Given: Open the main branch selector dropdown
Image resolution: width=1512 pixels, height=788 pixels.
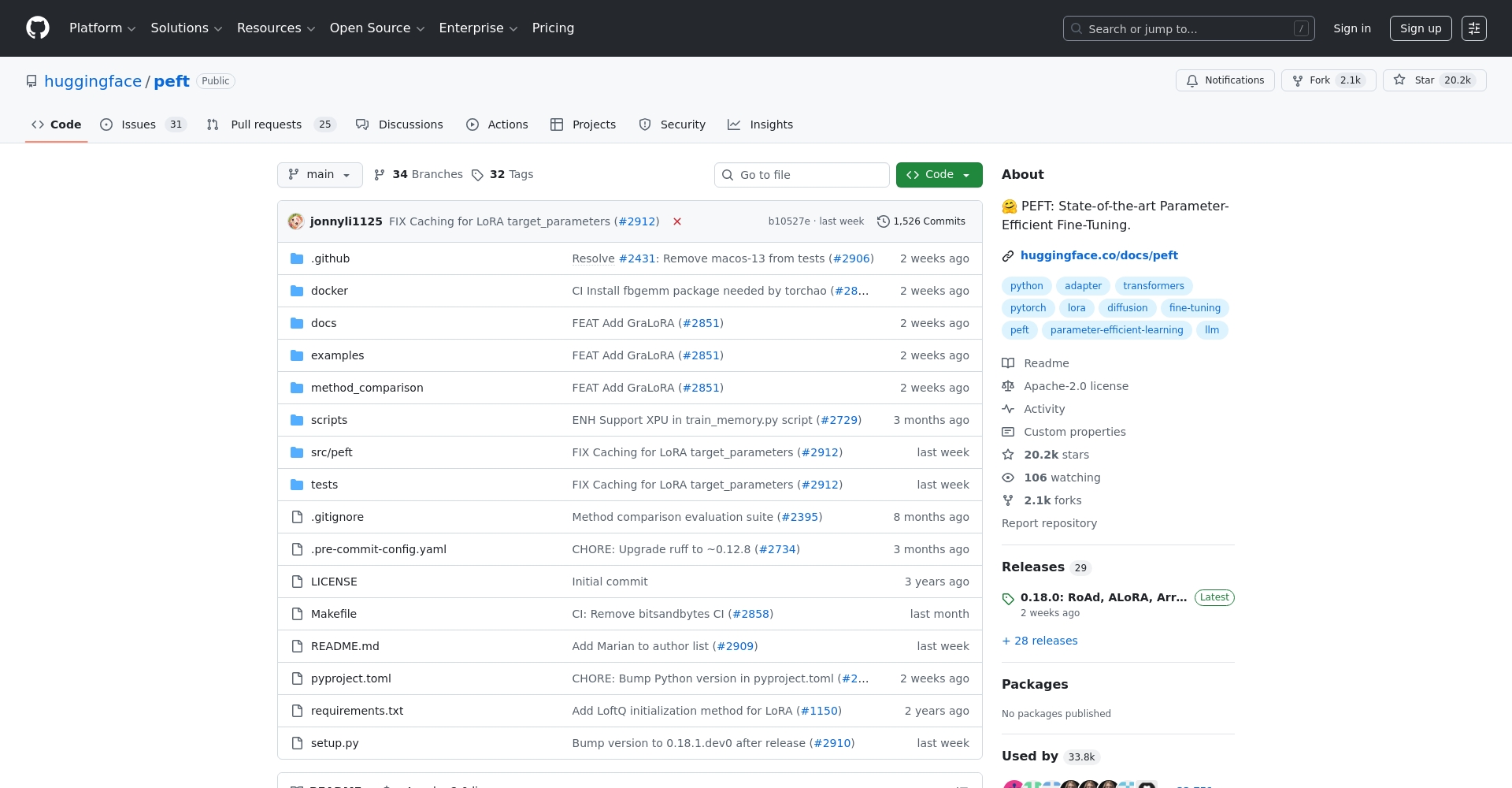Looking at the screenshot, I should pos(320,175).
